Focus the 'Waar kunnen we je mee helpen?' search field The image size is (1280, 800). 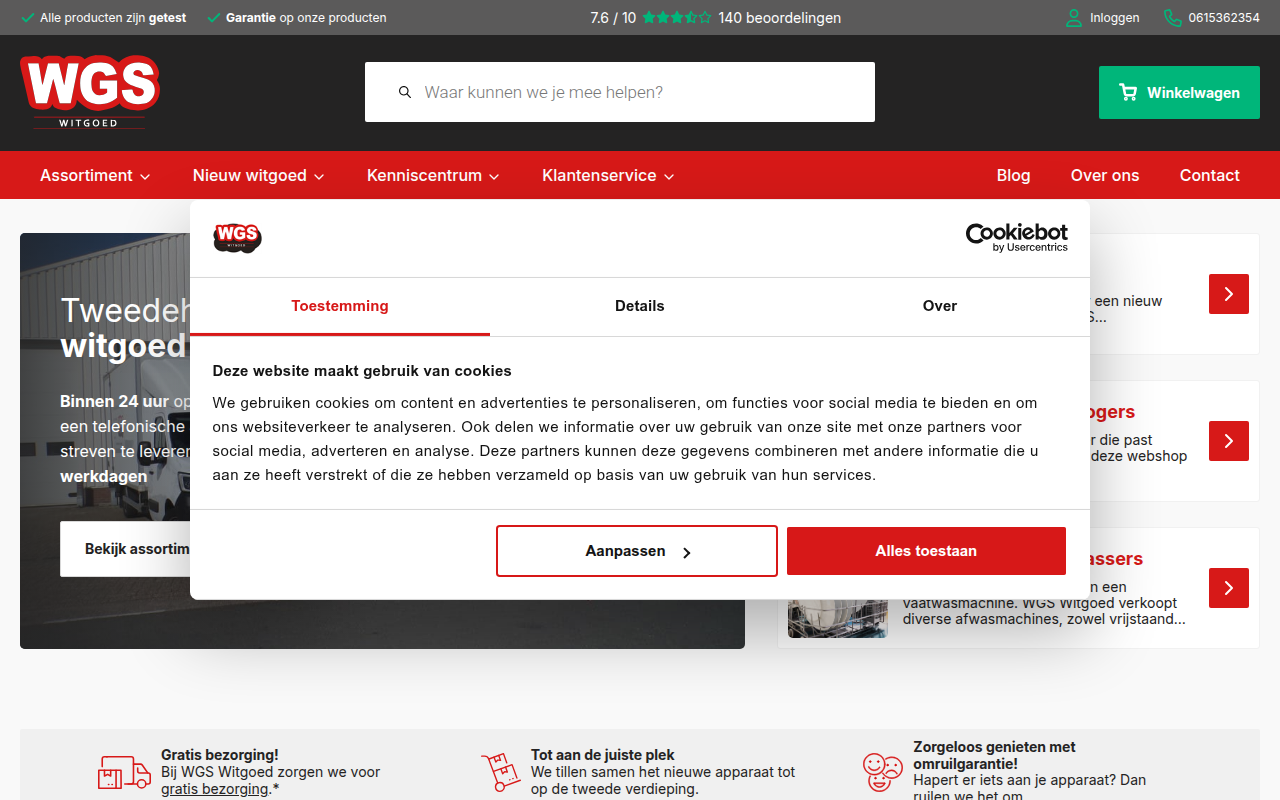620,92
